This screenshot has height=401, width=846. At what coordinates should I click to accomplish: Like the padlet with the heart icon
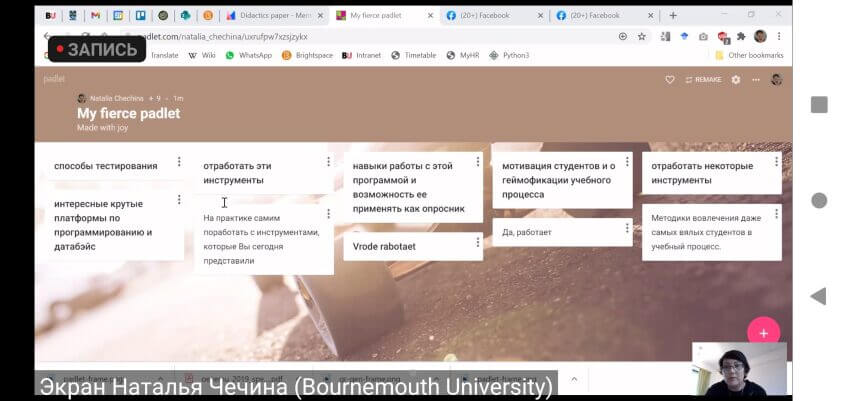670,79
